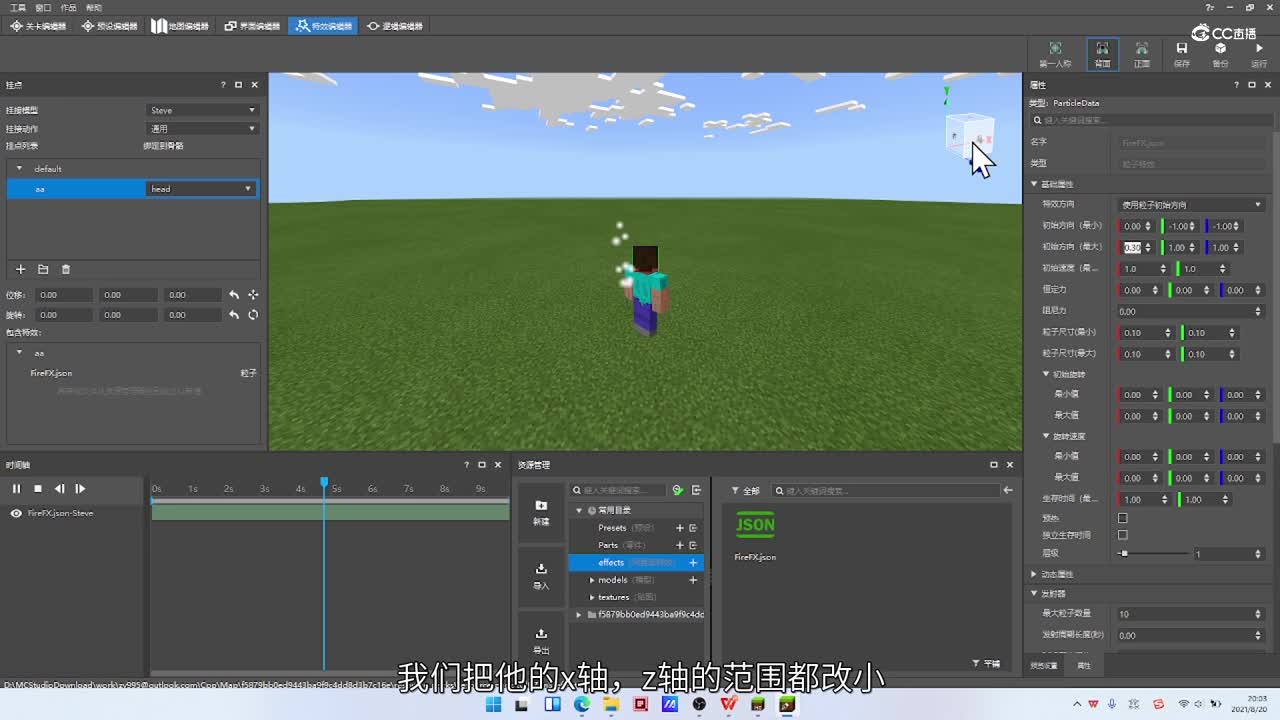Stop the timeline playback
The image size is (1280, 720).
click(38, 489)
